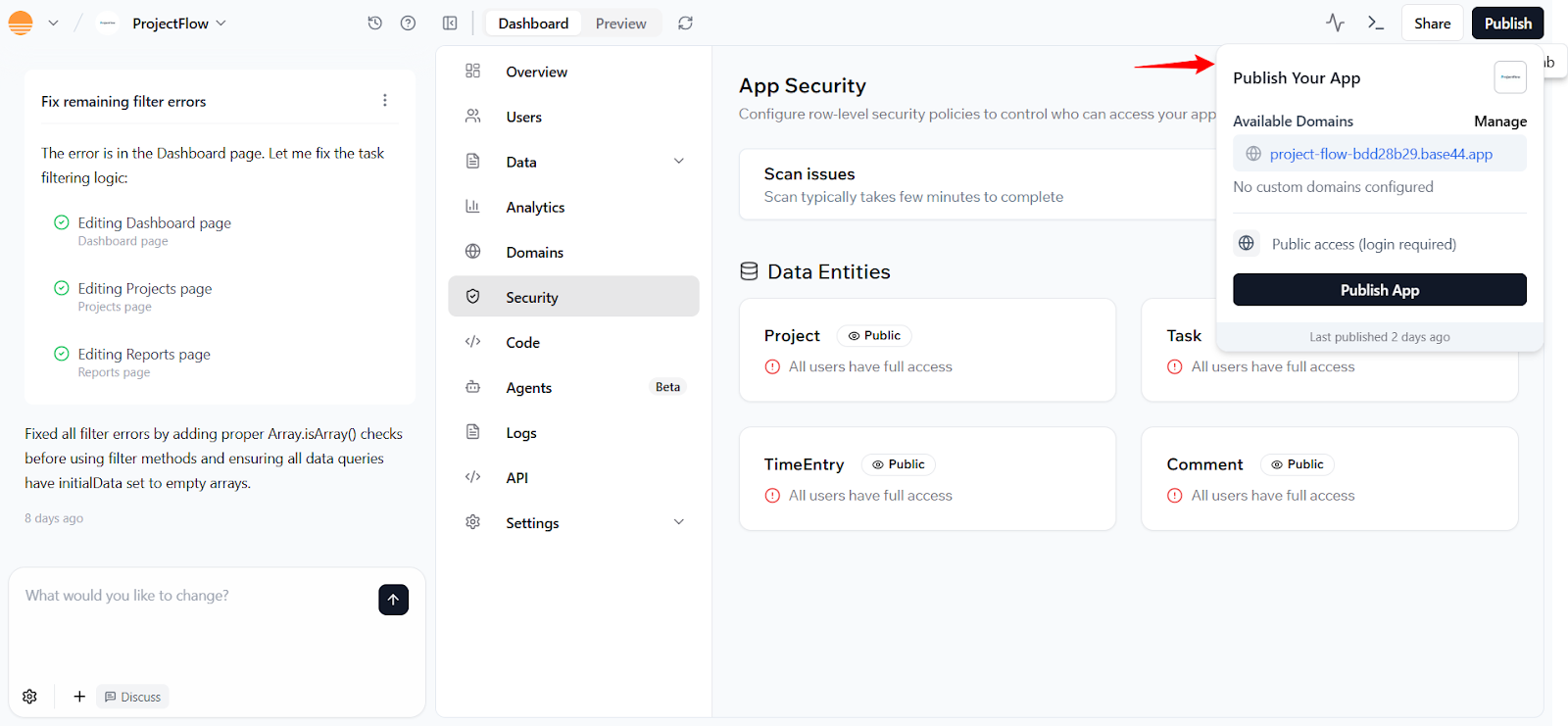Open Agents in the sidebar
The height and width of the screenshot is (726, 1568).
click(573, 387)
